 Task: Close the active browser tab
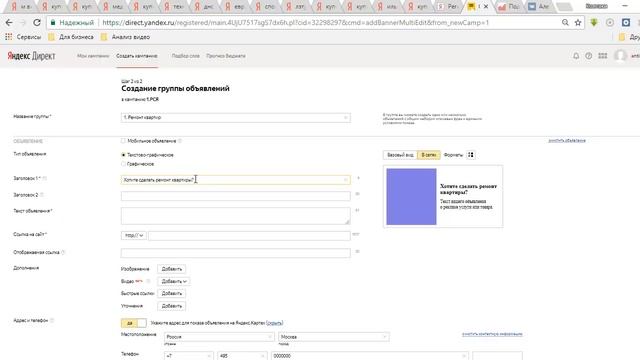[486, 7]
